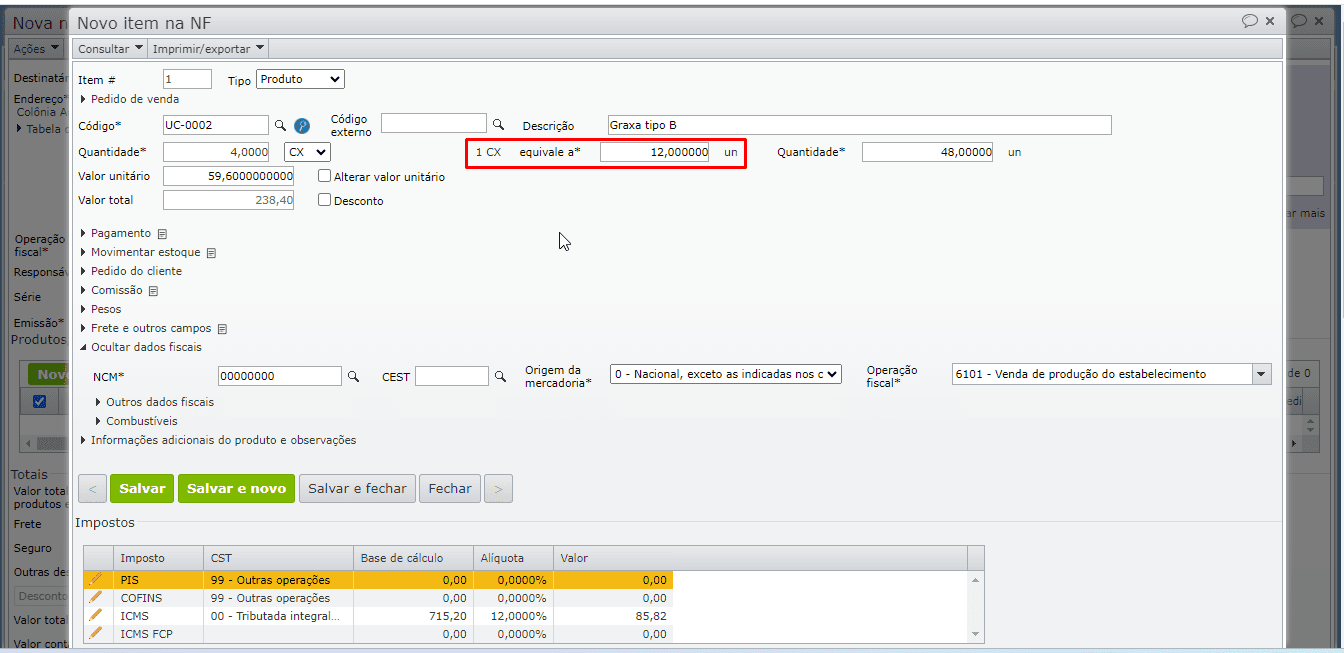The width and height of the screenshot is (1344, 653).
Task: Open the Imprimir/exportar menu
Action: click(208, 48)
